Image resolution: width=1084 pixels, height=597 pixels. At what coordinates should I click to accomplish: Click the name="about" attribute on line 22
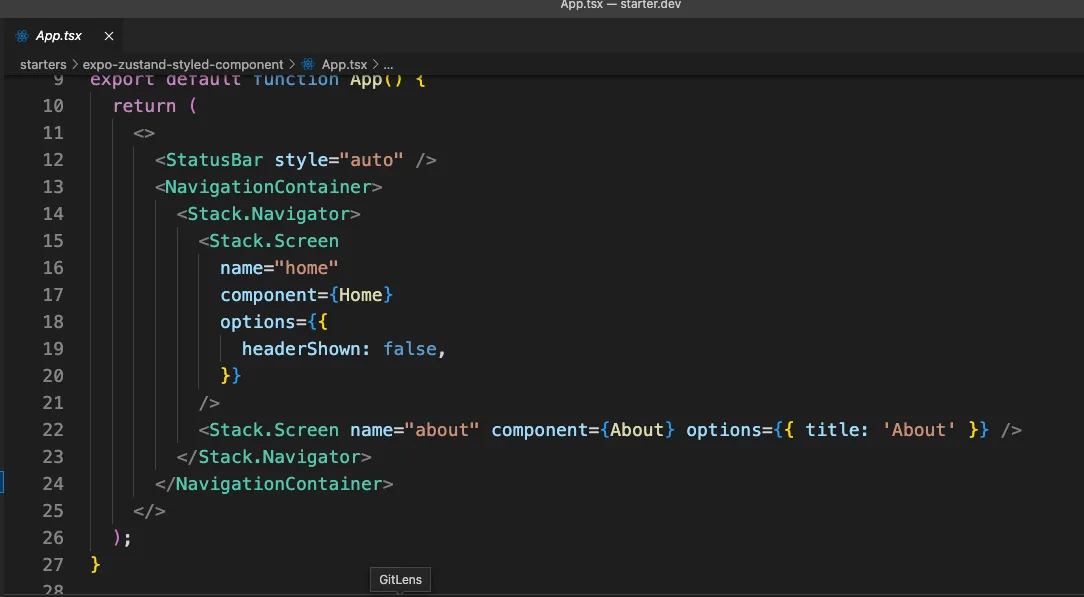(413, 429)
